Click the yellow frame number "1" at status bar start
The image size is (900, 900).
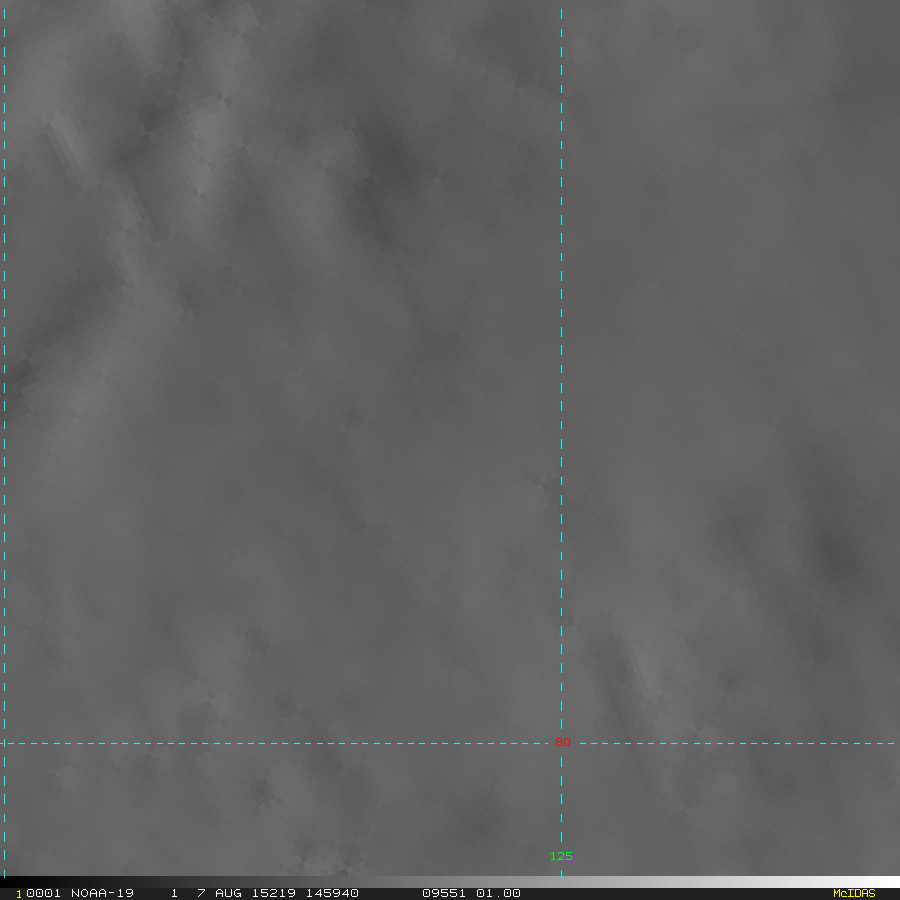coord(19,894)
